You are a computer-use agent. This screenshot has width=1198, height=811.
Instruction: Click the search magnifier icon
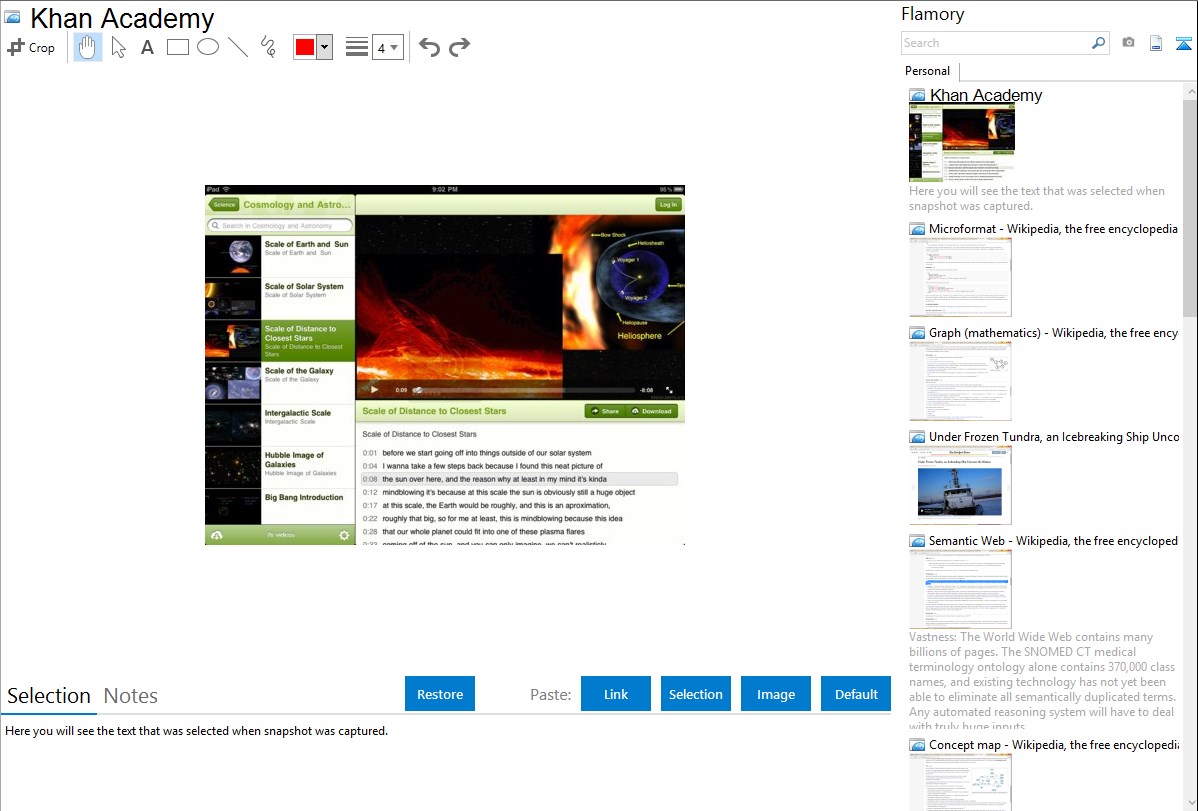click(x=1099, y=43)
